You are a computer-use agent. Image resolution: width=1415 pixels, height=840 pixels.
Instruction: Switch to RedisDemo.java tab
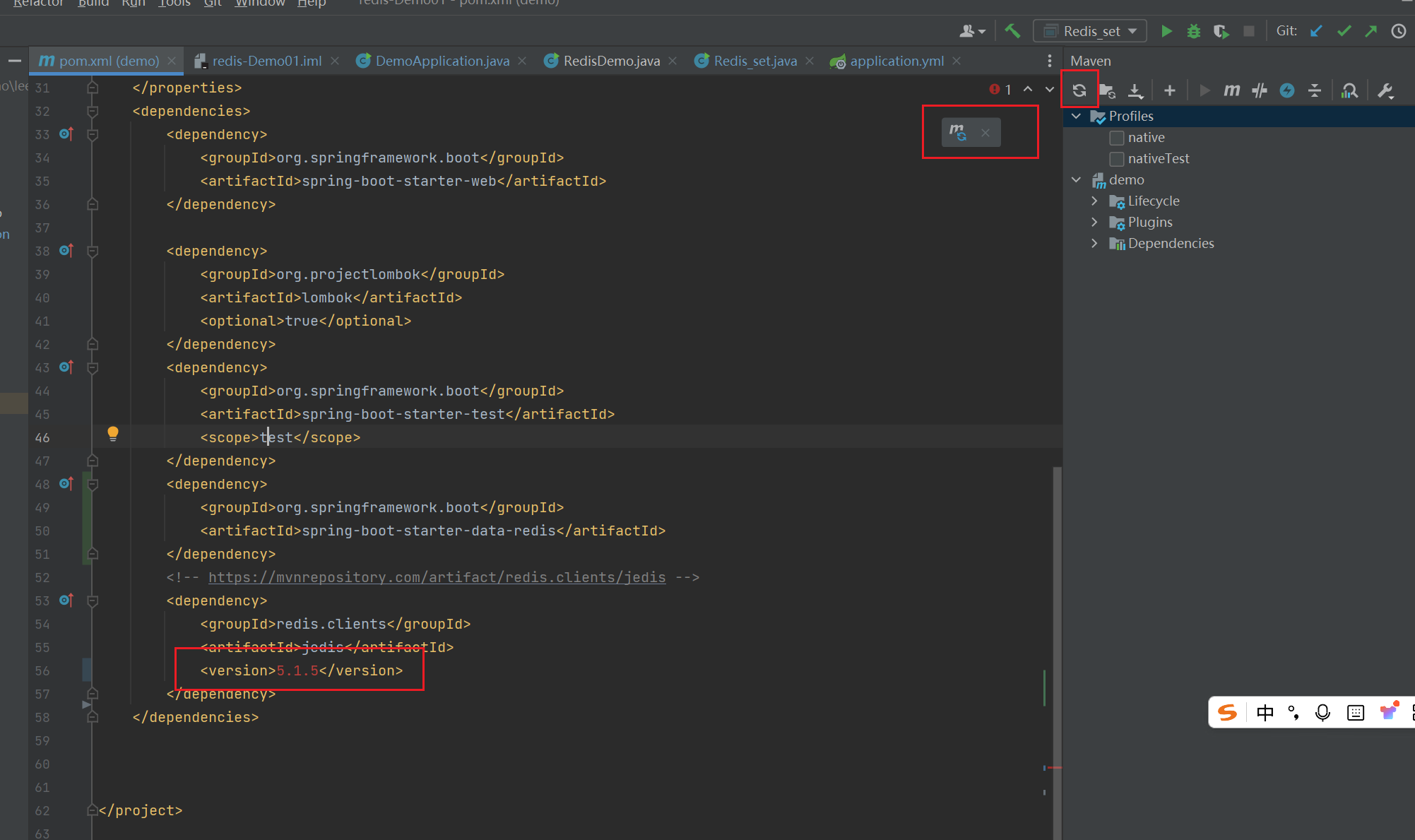(x=611, y=61)
